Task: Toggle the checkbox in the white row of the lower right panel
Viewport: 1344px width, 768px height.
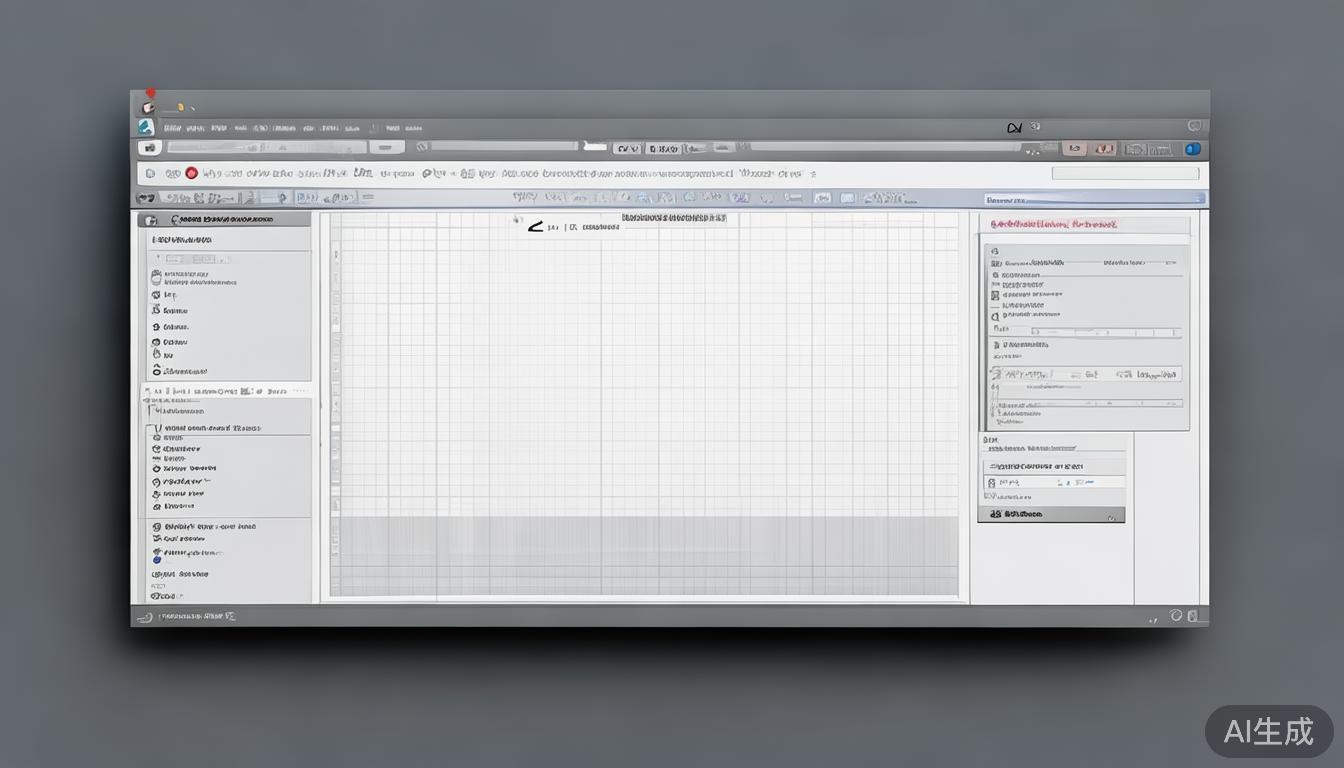Action: (991, 483)
